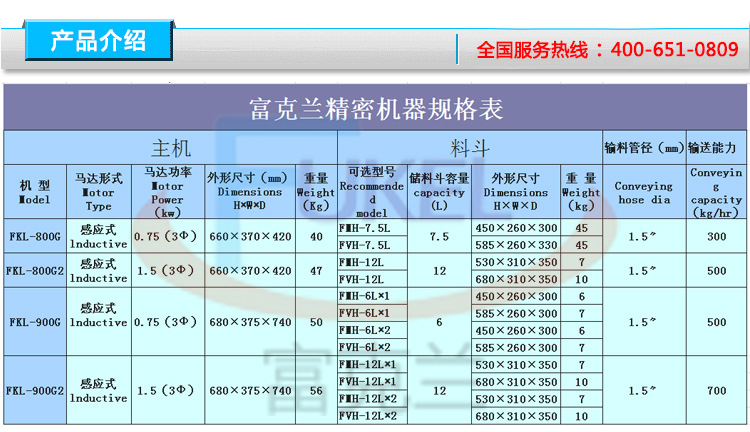Select the 输料管径 (mm) header
This screenshot has height=432, width=750.
point(644,148)
